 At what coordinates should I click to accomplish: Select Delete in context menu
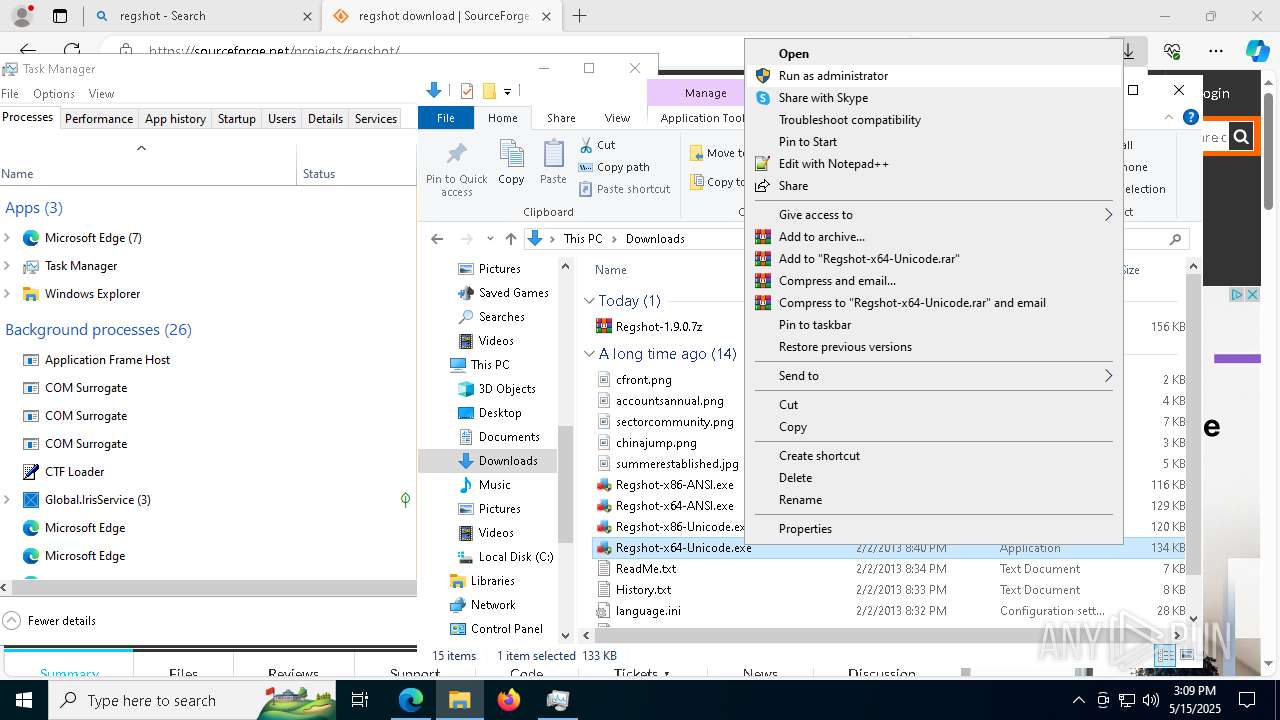(933, 478)
